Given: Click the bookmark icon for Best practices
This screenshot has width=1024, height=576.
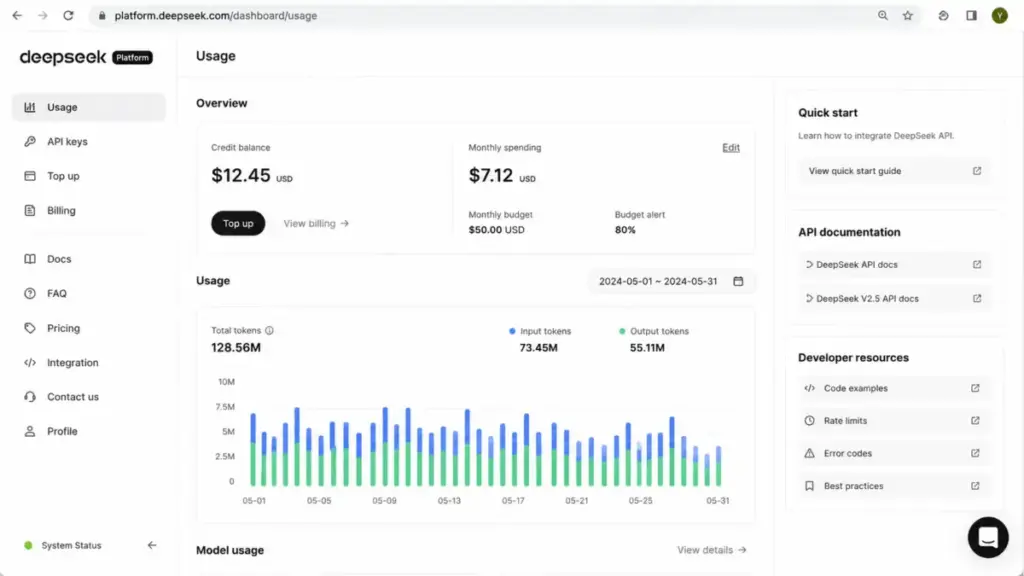Looking at the screenshot, I should (x=809, y=486).
